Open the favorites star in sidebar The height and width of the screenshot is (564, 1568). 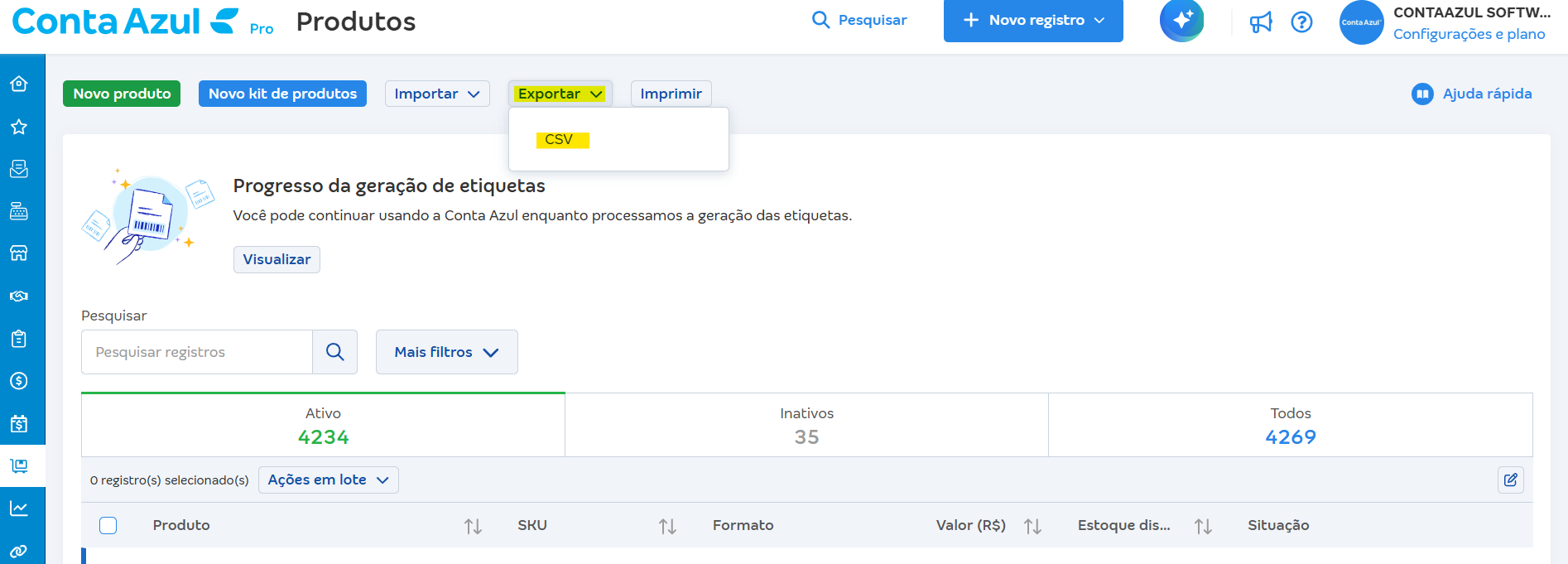coord(19,127)
